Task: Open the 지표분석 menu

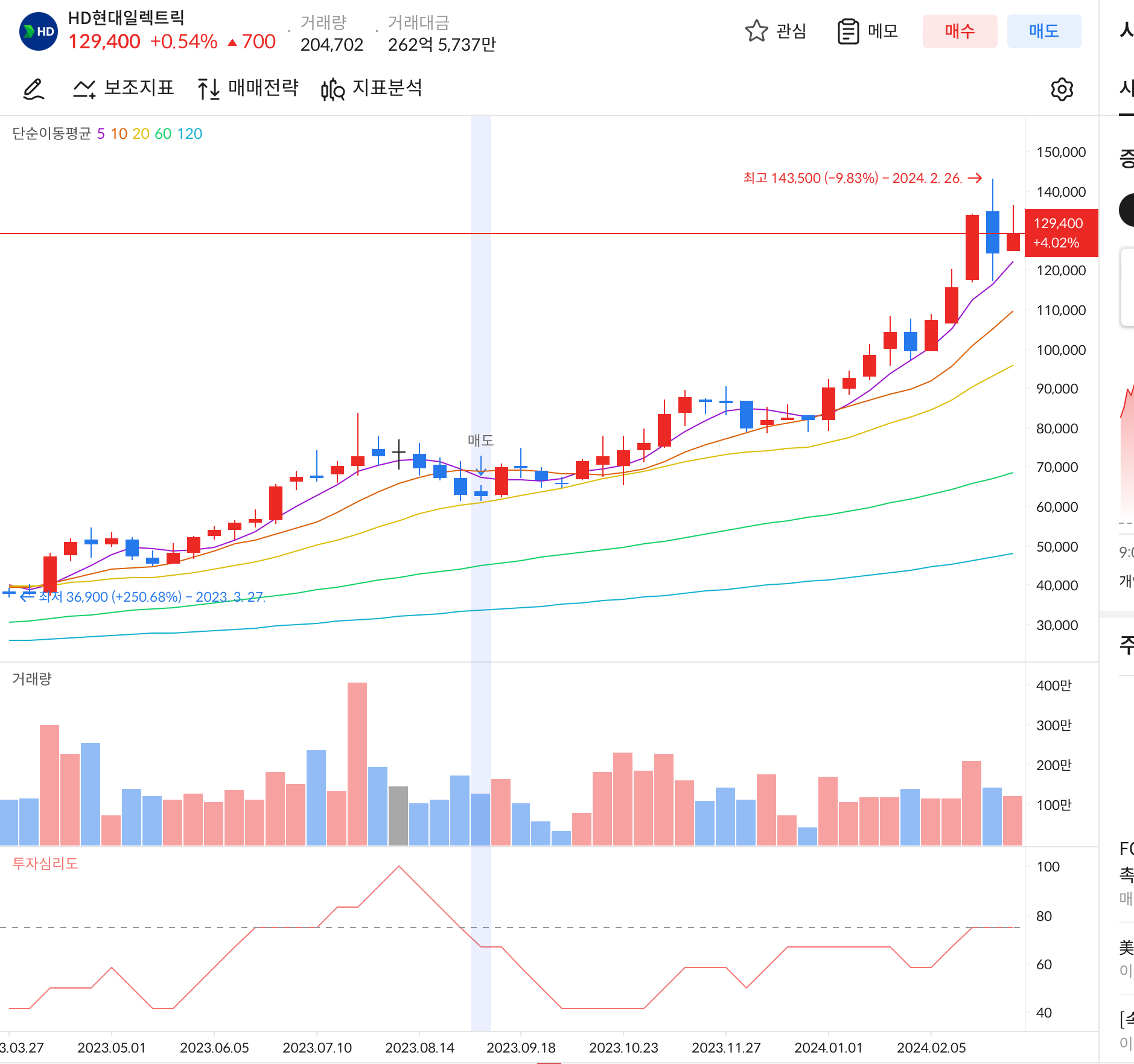Action: pos(372,88)
